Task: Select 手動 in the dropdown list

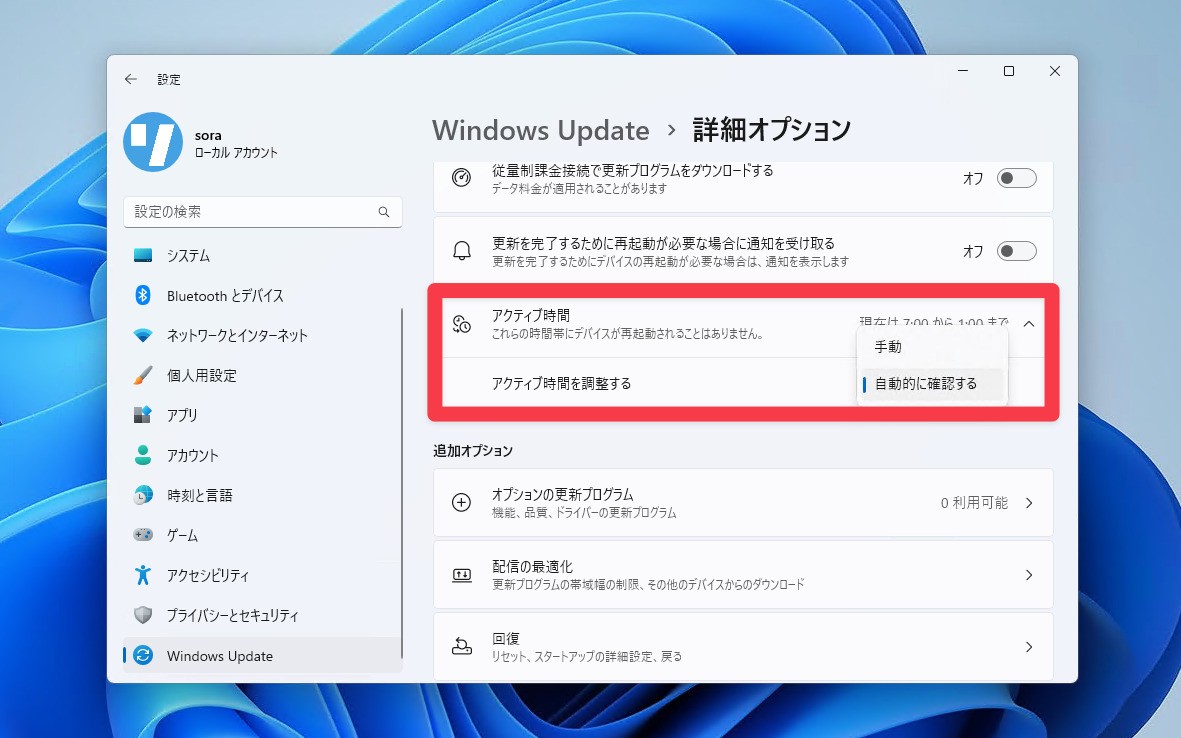Action: point(932,347)
